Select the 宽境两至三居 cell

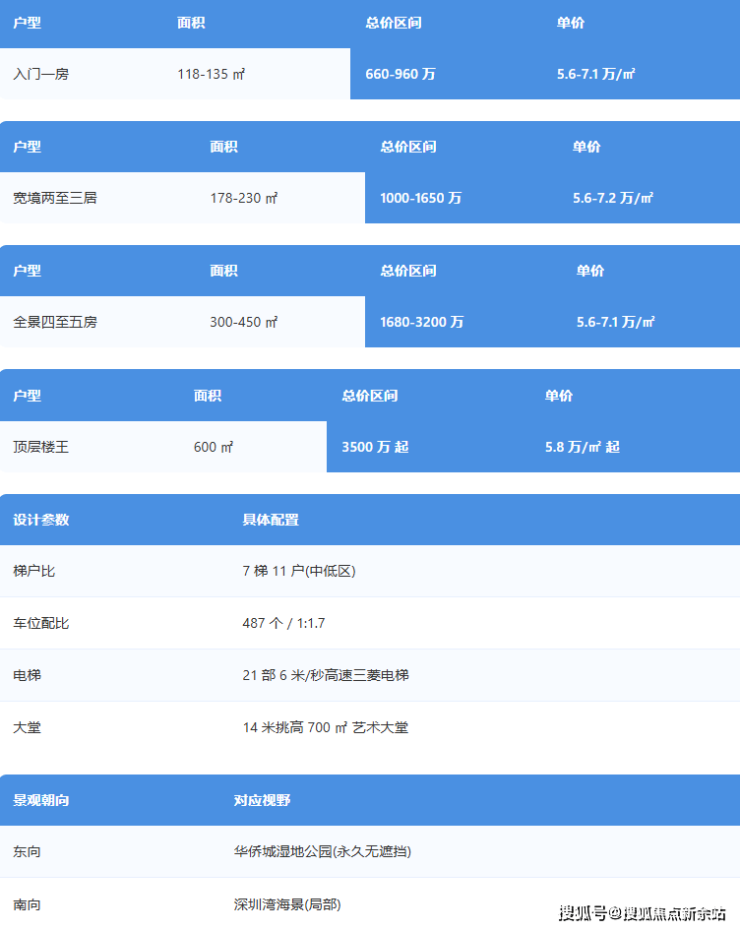click(55, 198)
